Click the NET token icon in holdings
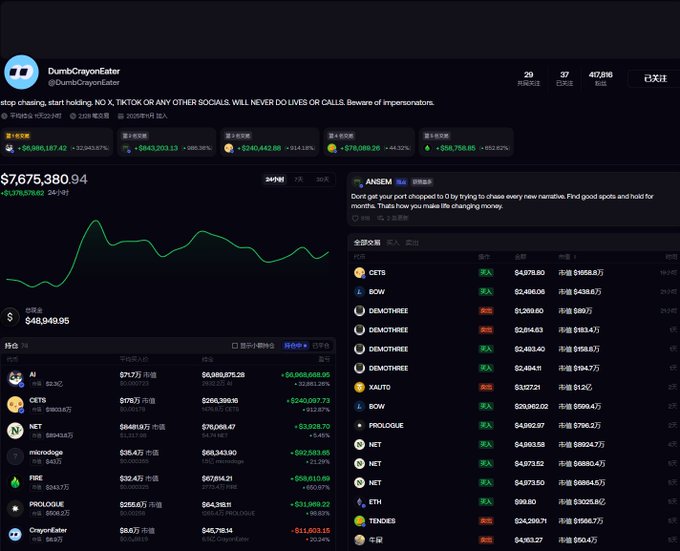Screen dimensions: 680x551 point(15,430)
